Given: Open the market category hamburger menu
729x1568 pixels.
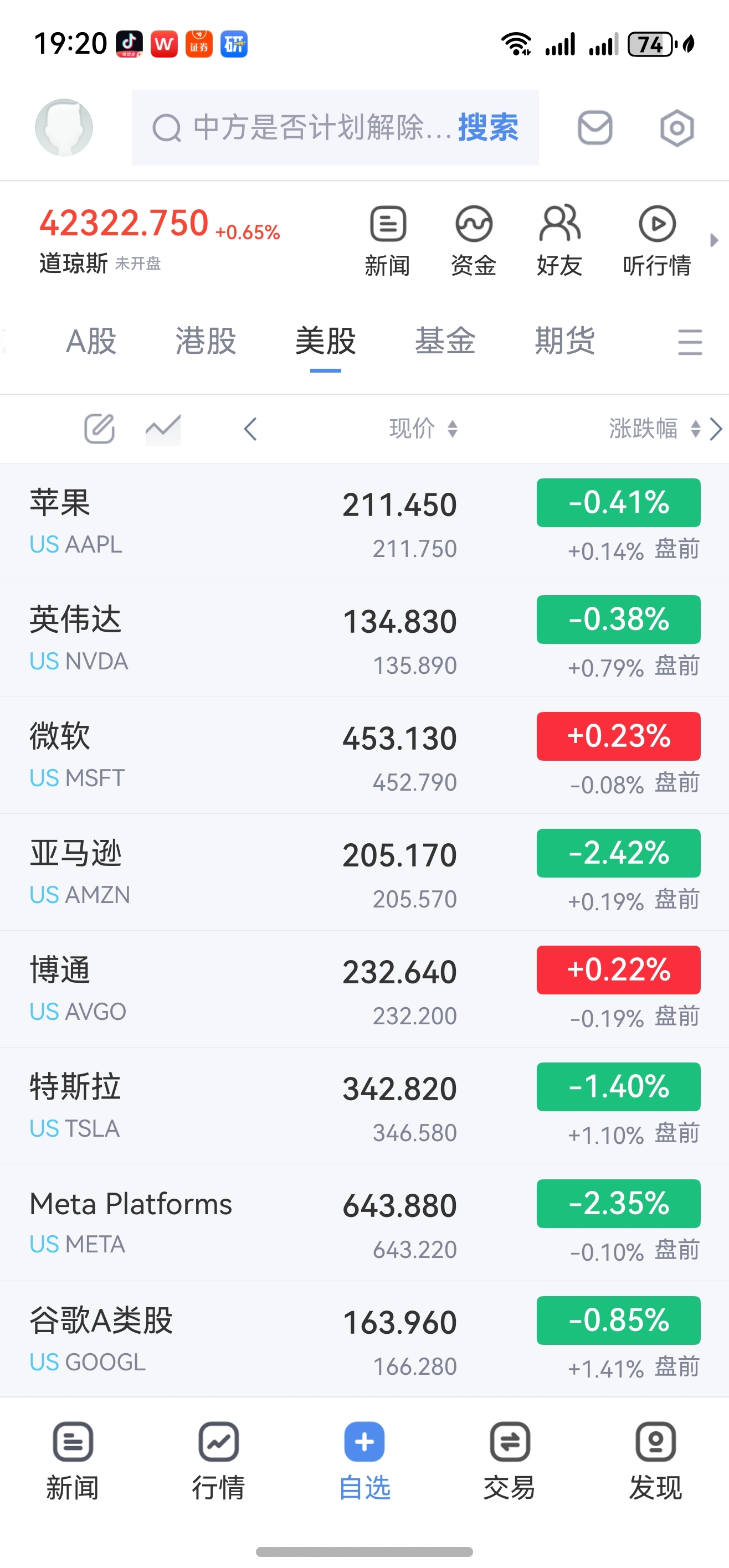Looking at the screenshot, I should [x=690, y=342].
